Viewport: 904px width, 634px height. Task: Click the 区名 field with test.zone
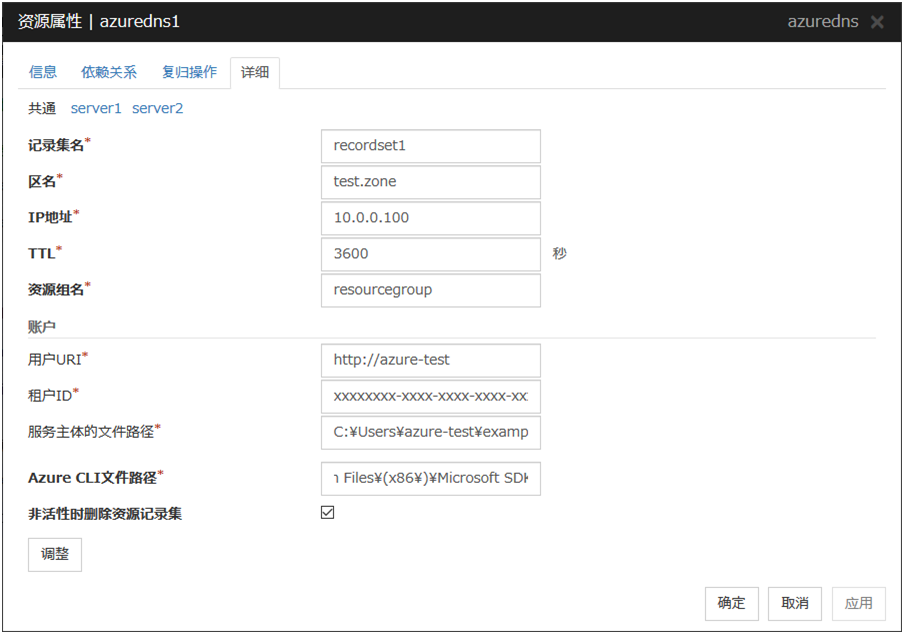coord(430,182)
